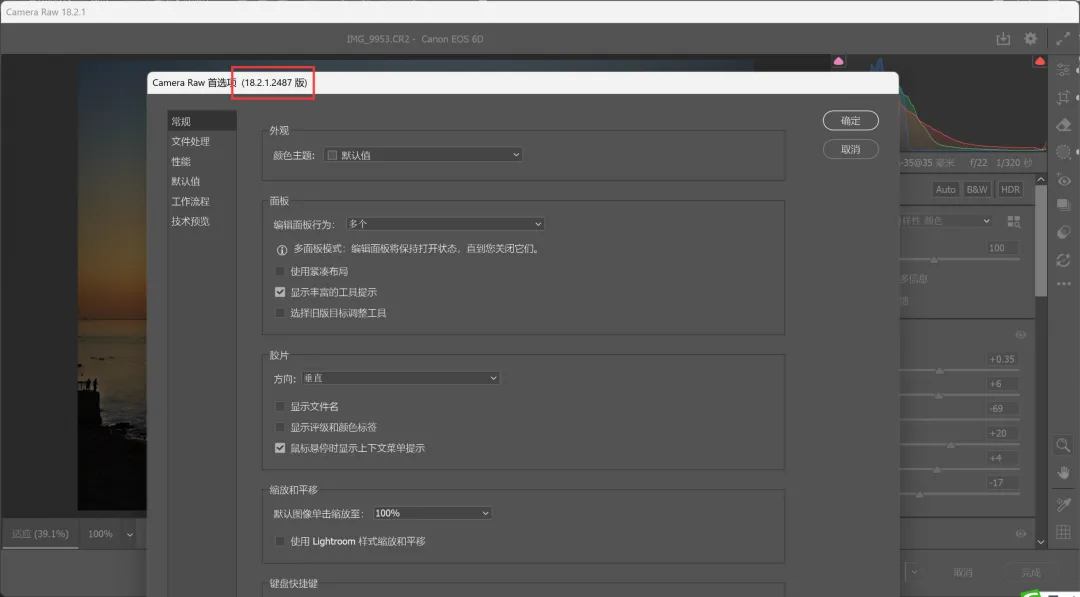
Task: Click the slider handle for +0.35 value
Action: pos(939,371)
